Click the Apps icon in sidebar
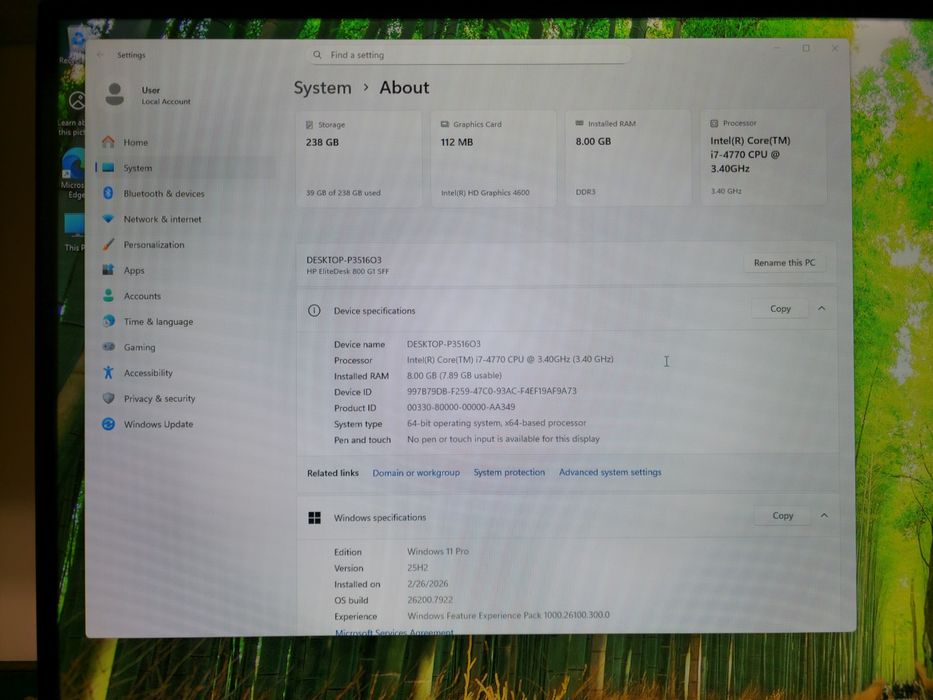Image resolution: width=933 pixels, height=700 pixels. click(x=108, y=270)
